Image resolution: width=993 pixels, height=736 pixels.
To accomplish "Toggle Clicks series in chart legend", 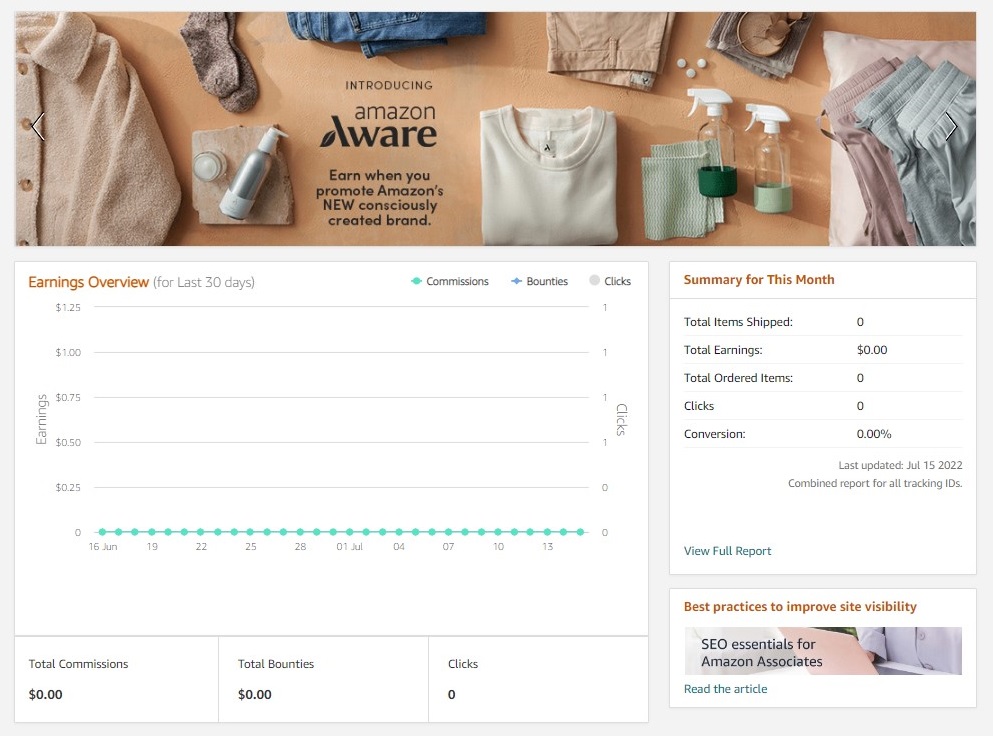I will point(610,281).
